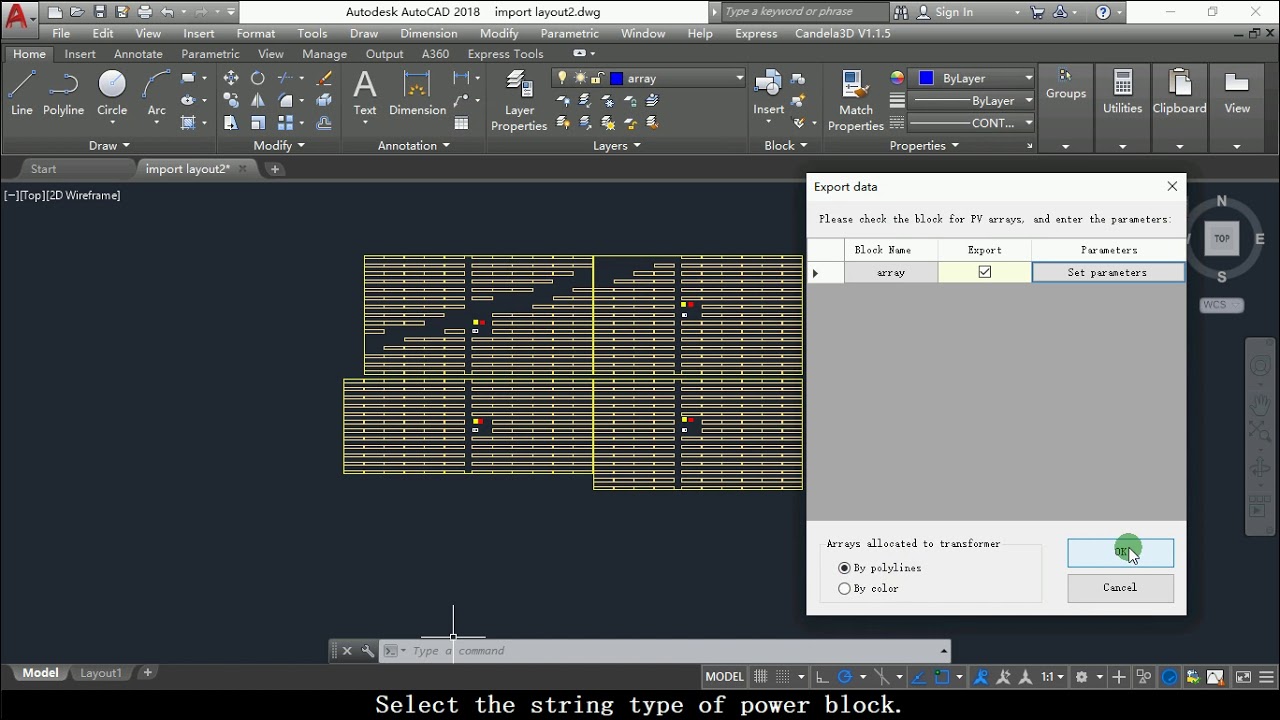Click the blue layer color swatch
This screenshot has width=1280, height=720.
617,78
